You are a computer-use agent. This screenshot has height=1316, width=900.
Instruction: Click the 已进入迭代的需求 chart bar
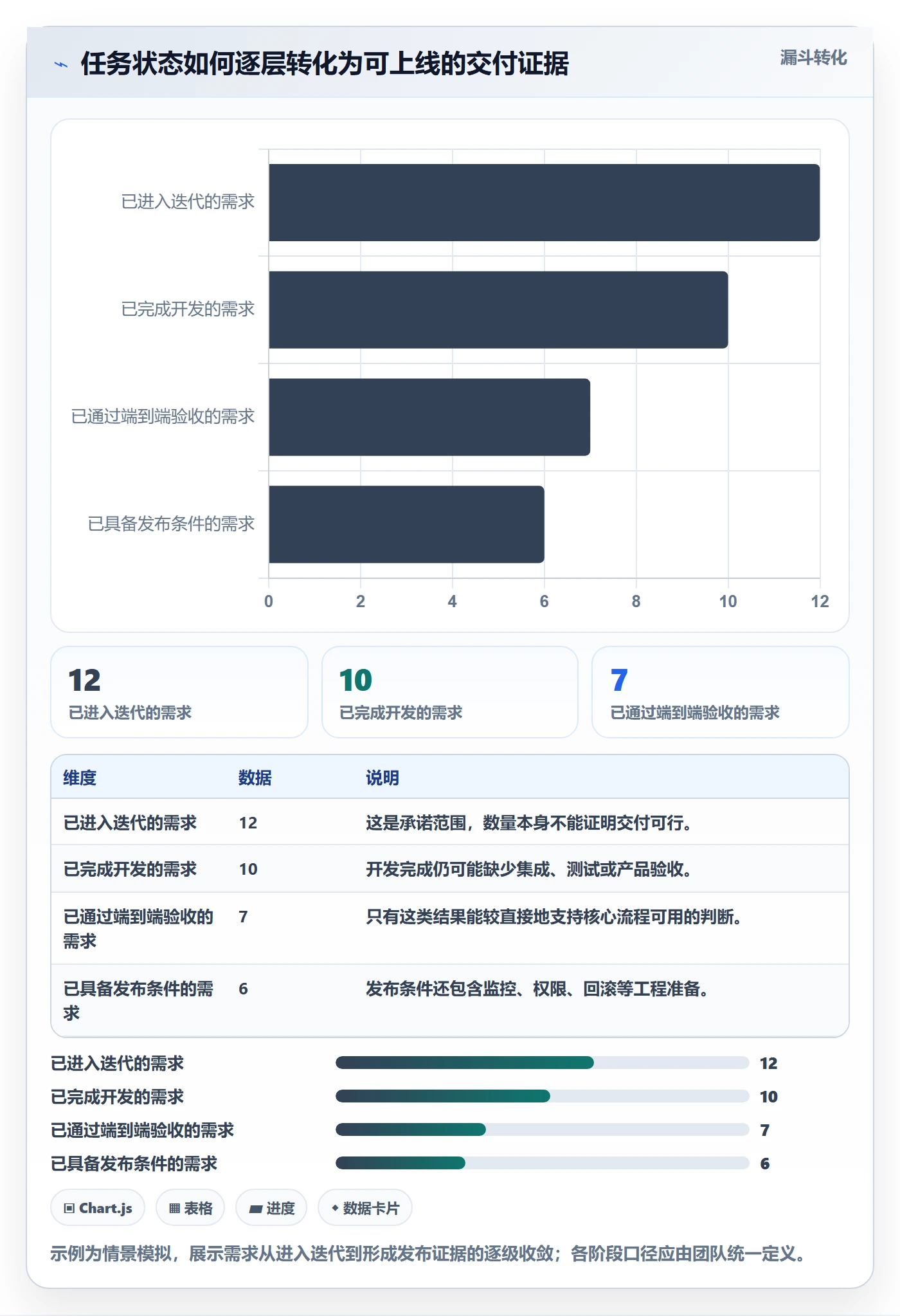pos(544,203)
